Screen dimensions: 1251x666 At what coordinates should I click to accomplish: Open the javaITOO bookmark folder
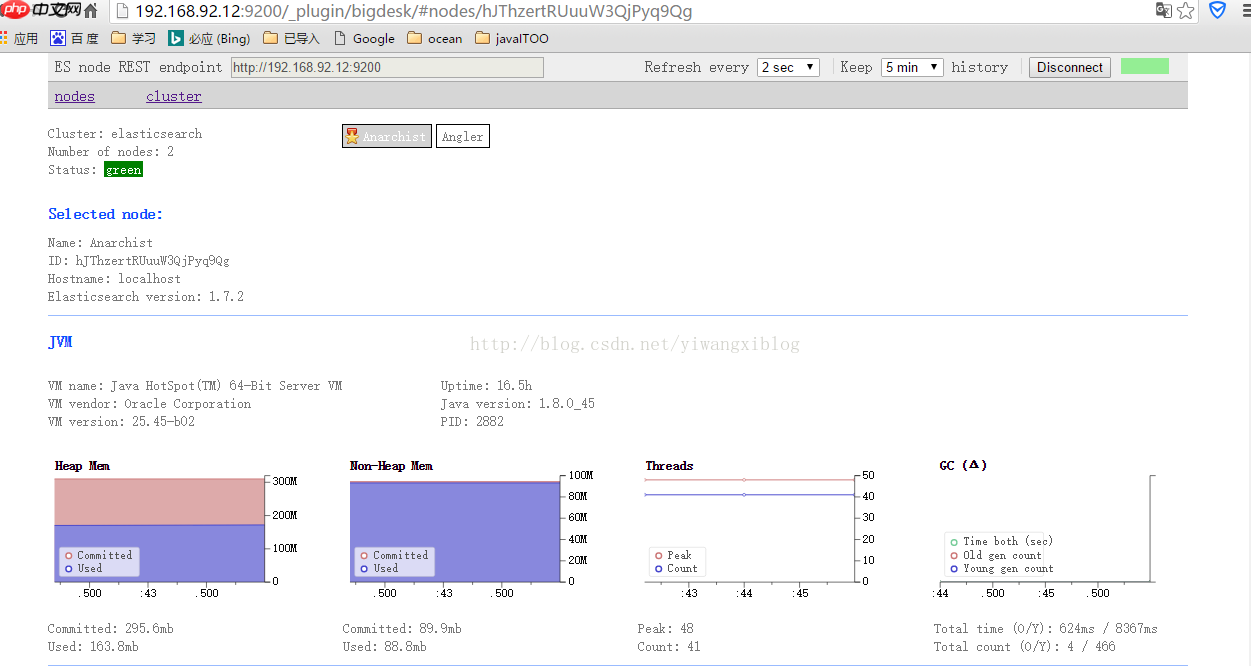pyautogui.click(x=511, y=38)
